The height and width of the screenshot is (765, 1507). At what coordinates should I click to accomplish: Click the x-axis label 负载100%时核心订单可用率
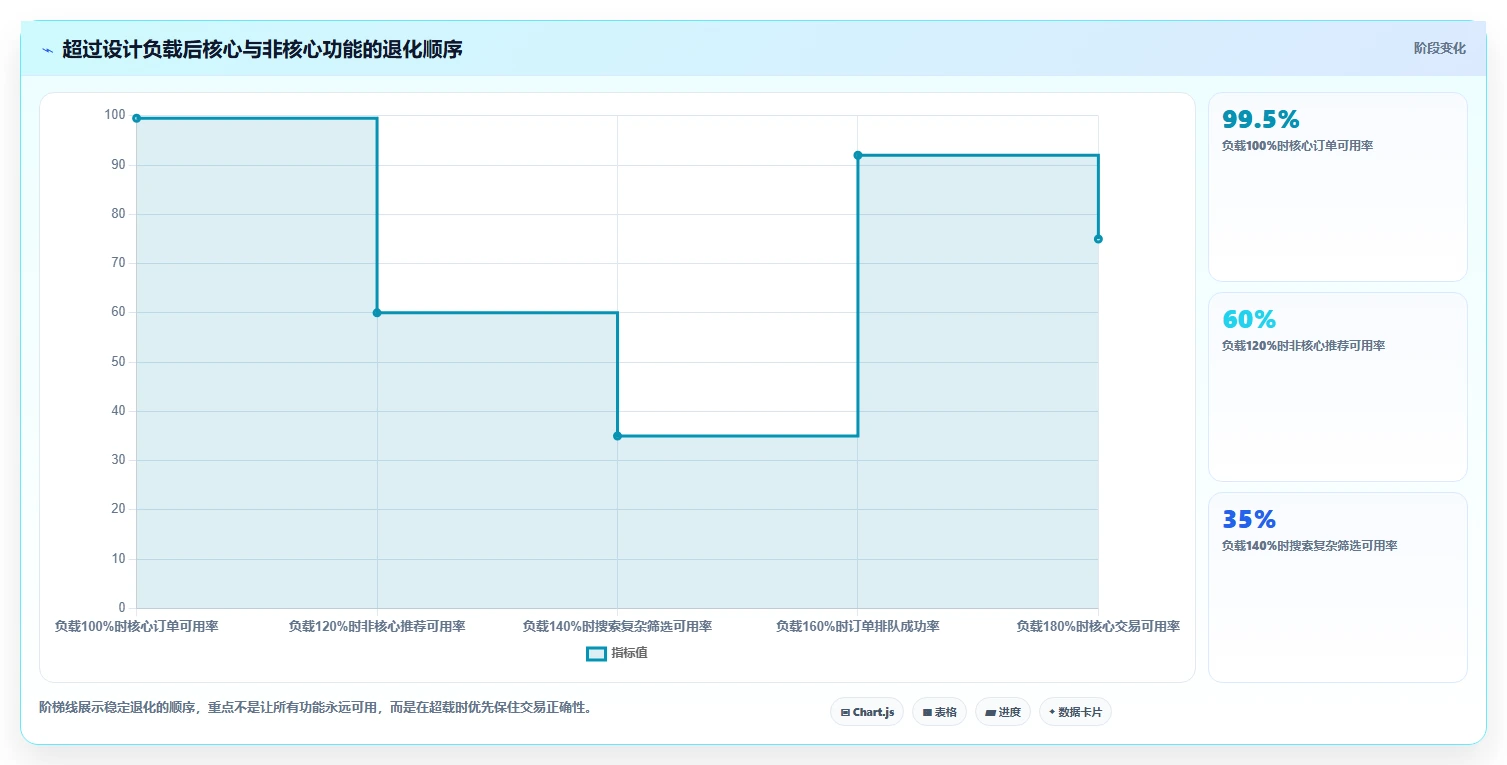pos(137,627)
